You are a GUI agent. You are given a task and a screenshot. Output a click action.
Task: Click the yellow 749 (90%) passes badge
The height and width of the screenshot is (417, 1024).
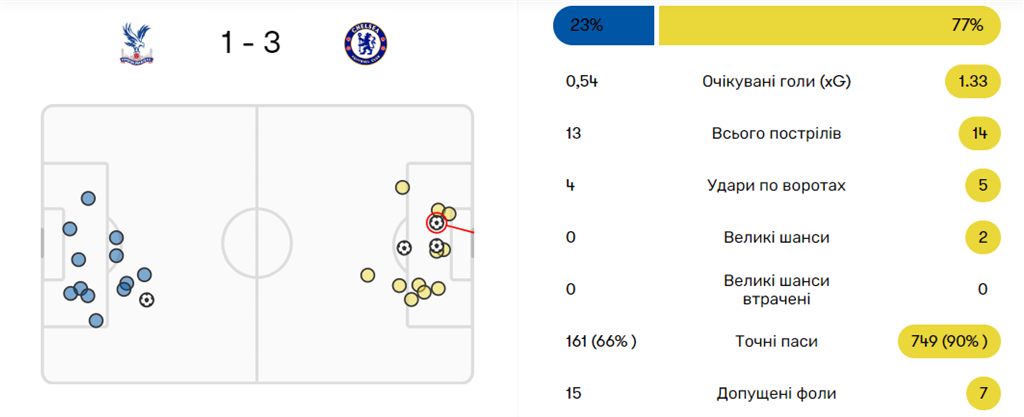point(950,341)
